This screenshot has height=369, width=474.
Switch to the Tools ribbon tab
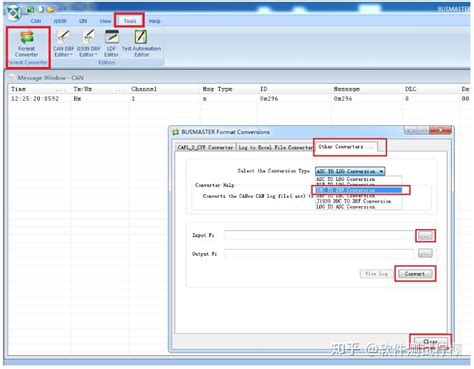click(130, 21)
